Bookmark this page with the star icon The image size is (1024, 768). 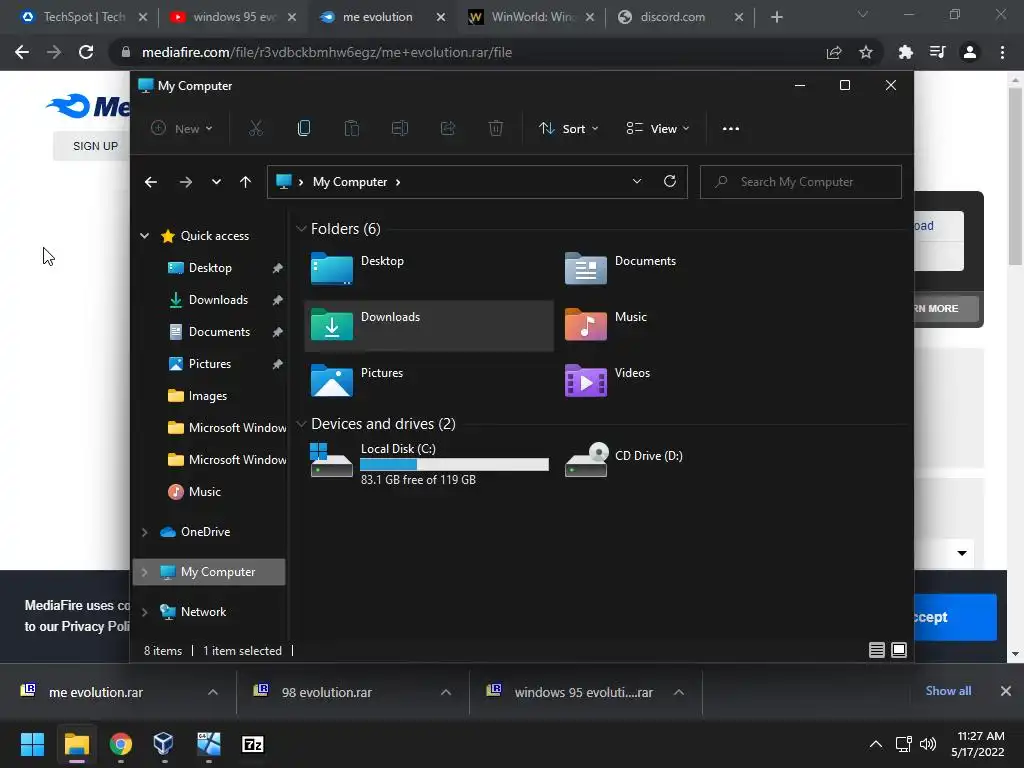click(865, 52)
